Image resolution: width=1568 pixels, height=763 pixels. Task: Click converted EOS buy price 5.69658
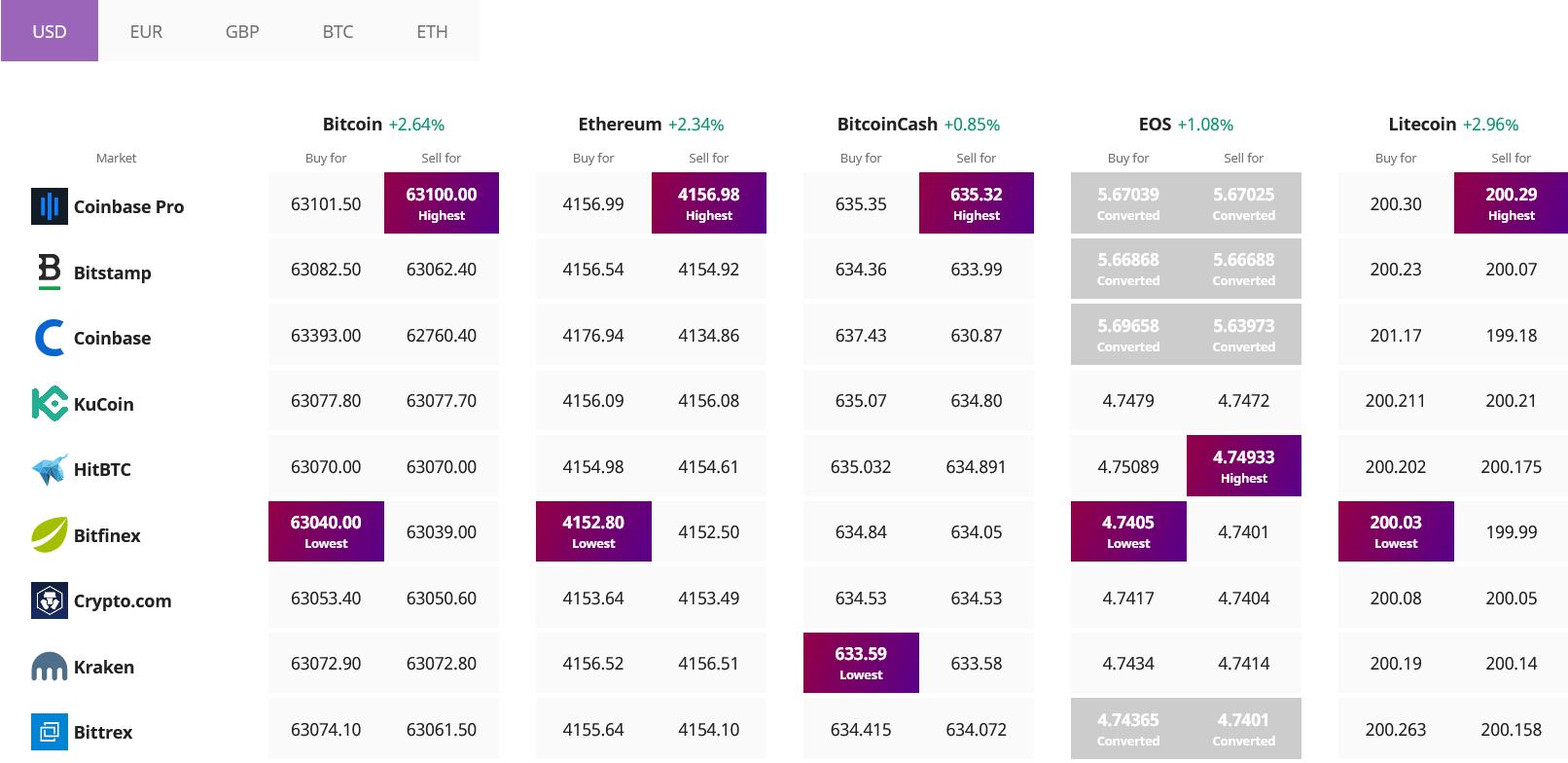coord(1128,335)
